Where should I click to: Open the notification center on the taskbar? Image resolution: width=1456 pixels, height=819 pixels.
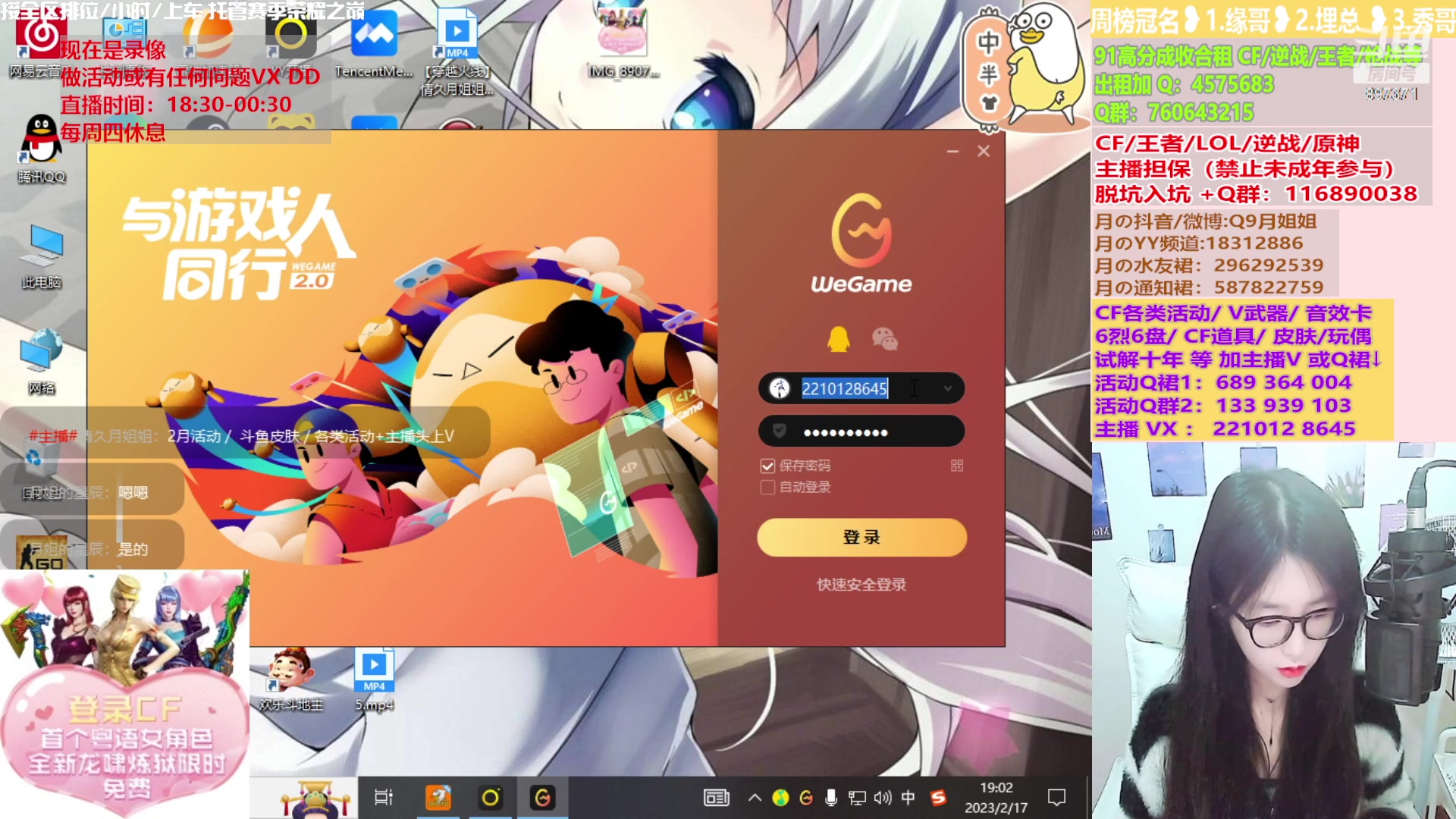point(1056,798)
